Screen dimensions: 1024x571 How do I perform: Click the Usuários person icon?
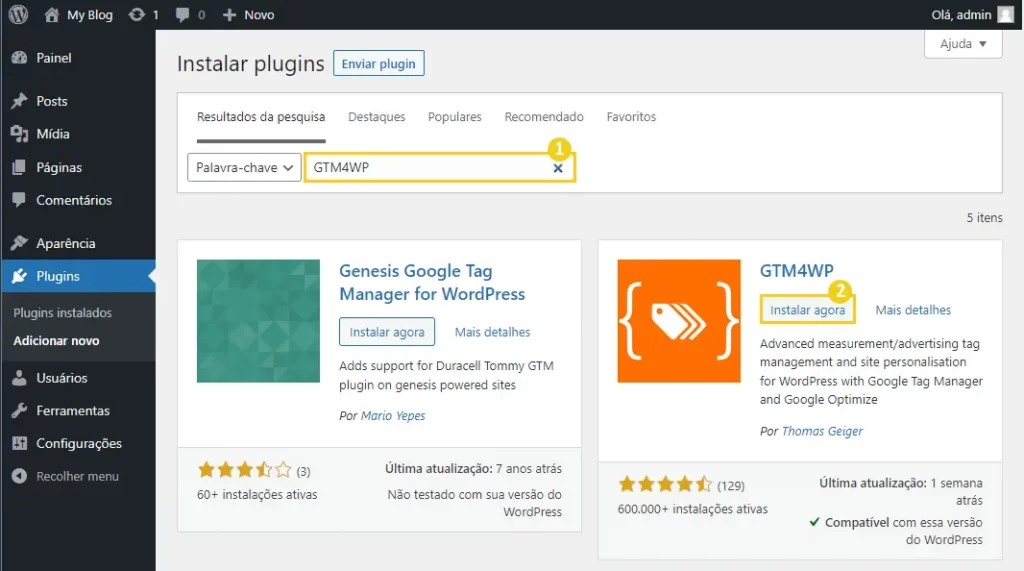click(20, 378)
